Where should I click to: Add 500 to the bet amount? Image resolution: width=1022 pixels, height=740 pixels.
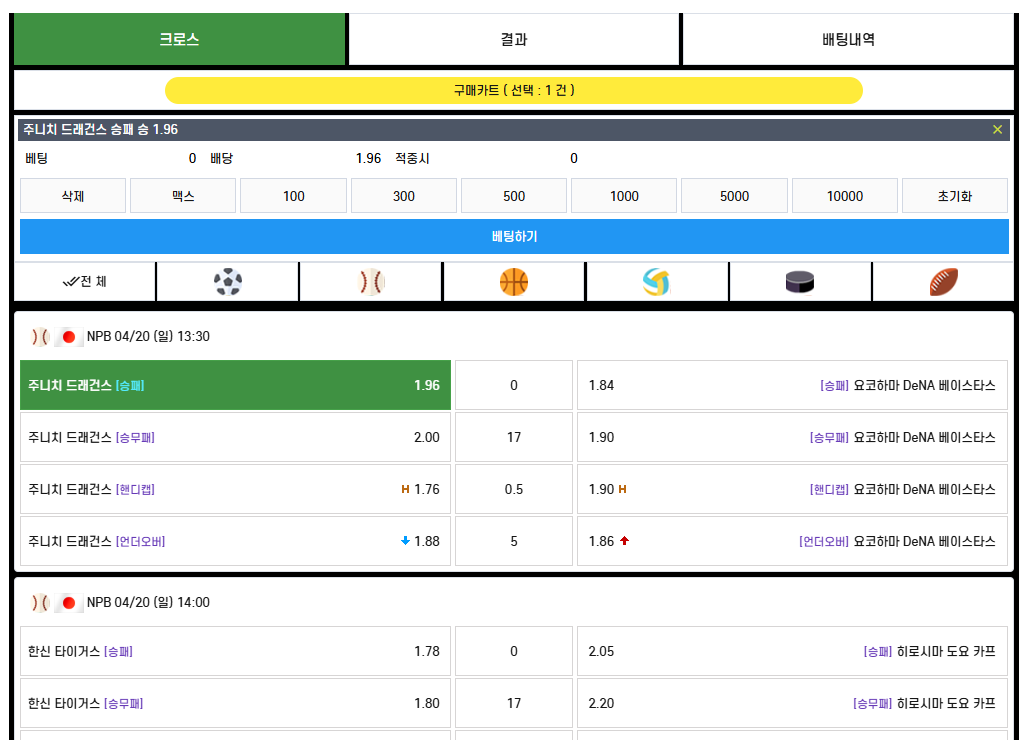point(514,196)
